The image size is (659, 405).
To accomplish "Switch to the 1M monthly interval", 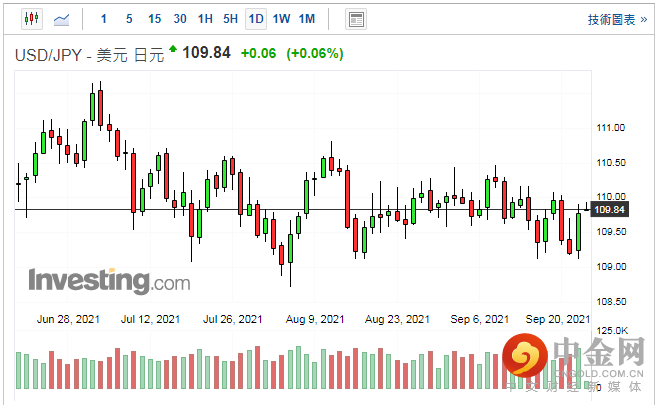I will click(306, 19).
